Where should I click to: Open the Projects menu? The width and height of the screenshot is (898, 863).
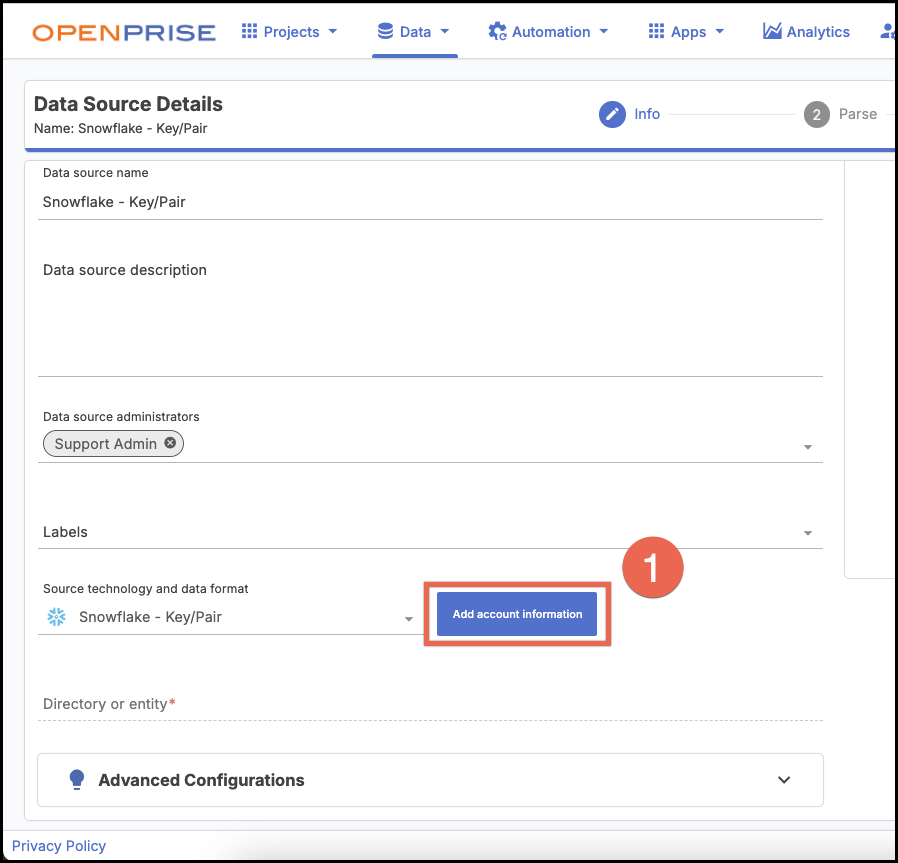[290, 31]
